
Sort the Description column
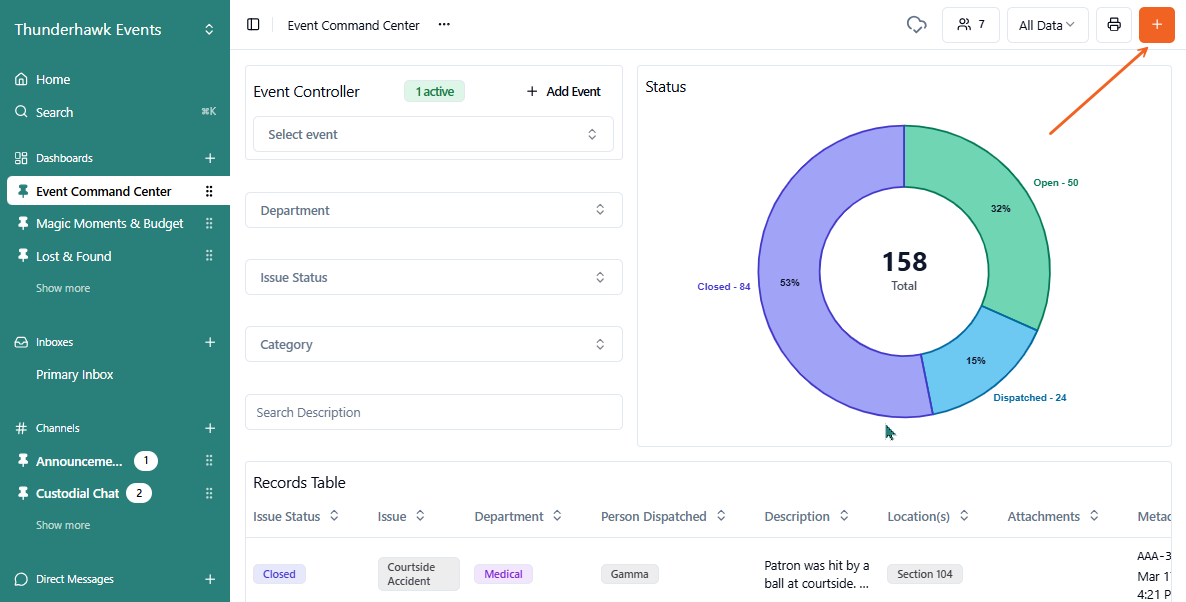click(844, 517)
